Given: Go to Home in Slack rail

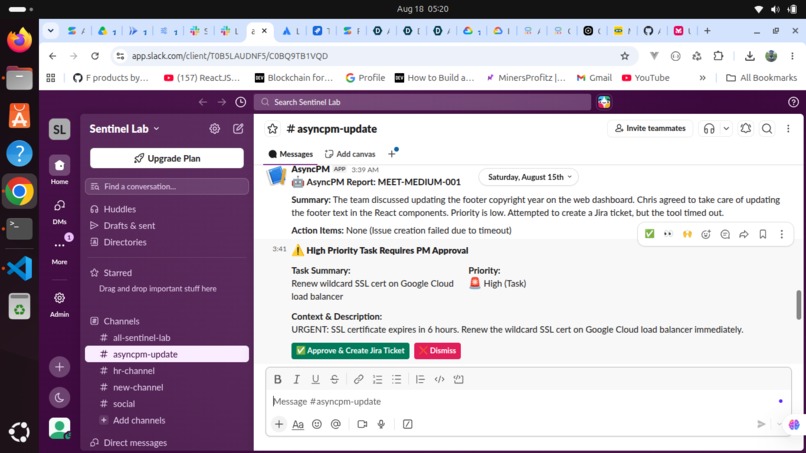Looking at the screenshot, I should [59, 170].
